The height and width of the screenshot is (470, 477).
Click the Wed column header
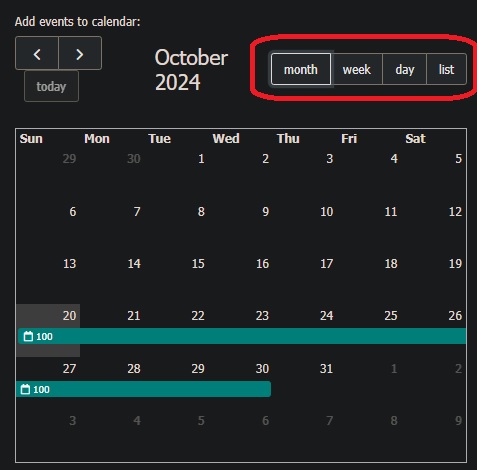coord(226,139)
